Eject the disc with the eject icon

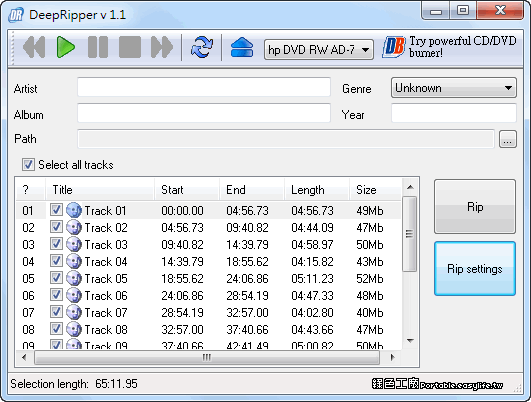pos(242,47)
